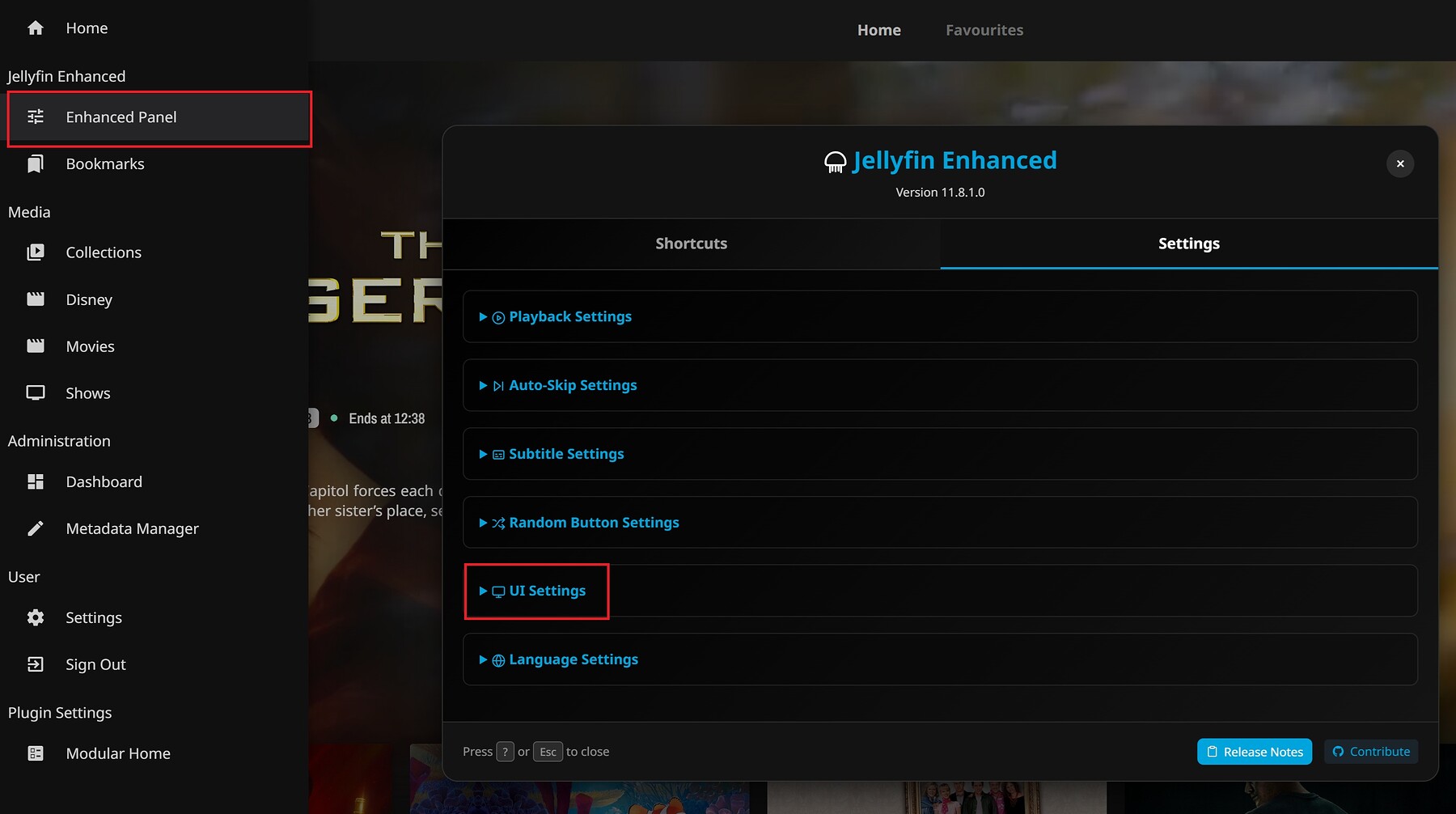This screenshot has width=1456, height=814.
Task: Open the admin Dashboard label
Action: [104, 482]
